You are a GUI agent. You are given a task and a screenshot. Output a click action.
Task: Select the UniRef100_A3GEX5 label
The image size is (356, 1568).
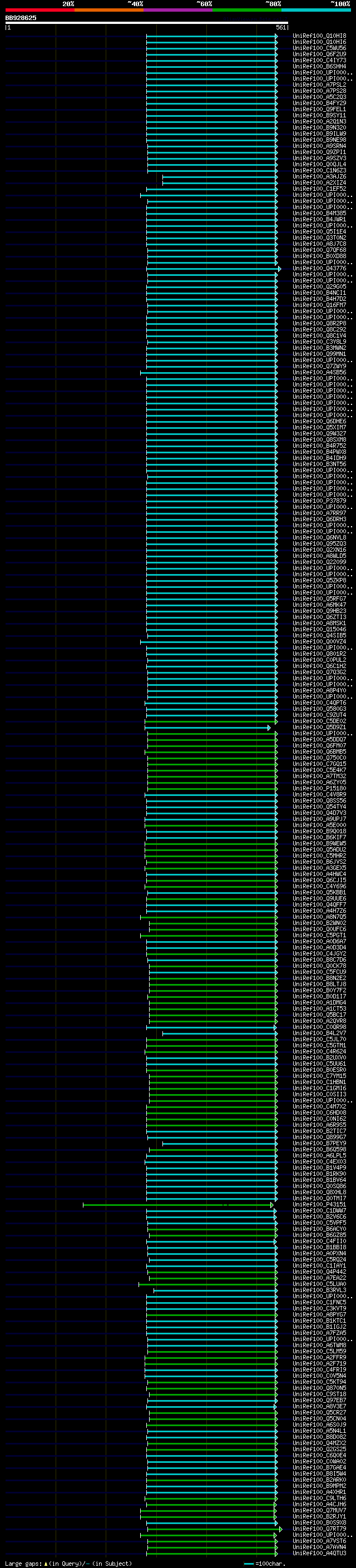point(319,868)
